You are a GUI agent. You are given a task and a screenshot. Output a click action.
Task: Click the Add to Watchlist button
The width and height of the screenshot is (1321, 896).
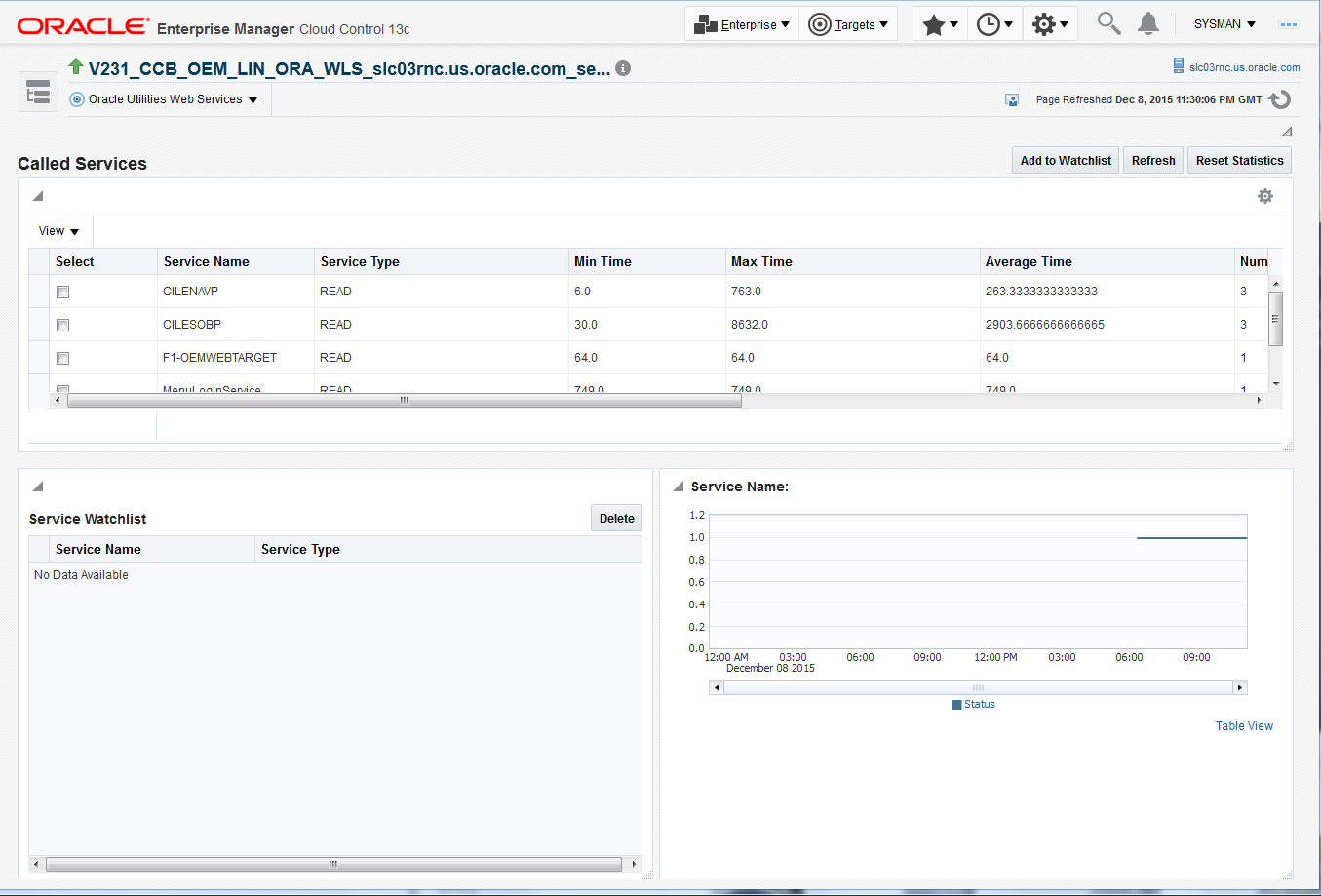point(1066,161)
